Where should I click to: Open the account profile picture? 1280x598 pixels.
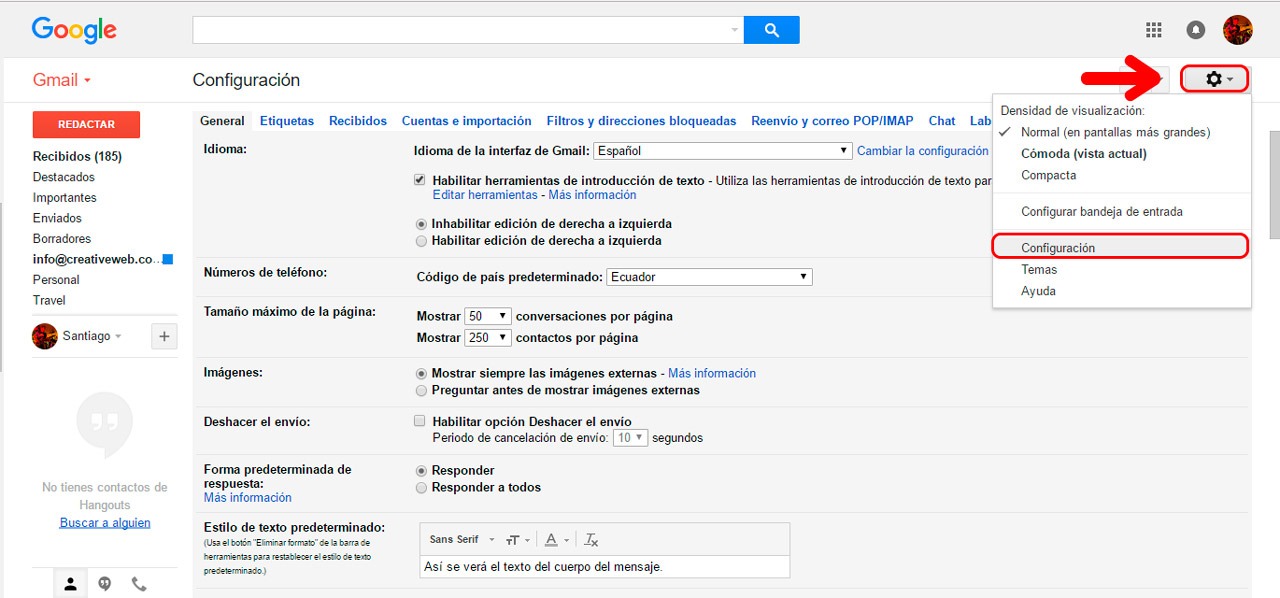coord(1238,30)
